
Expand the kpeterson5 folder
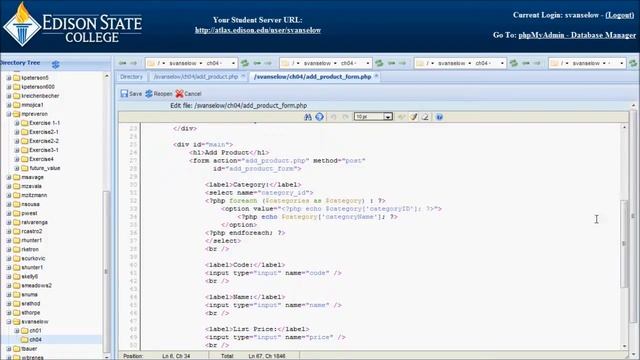9,78
